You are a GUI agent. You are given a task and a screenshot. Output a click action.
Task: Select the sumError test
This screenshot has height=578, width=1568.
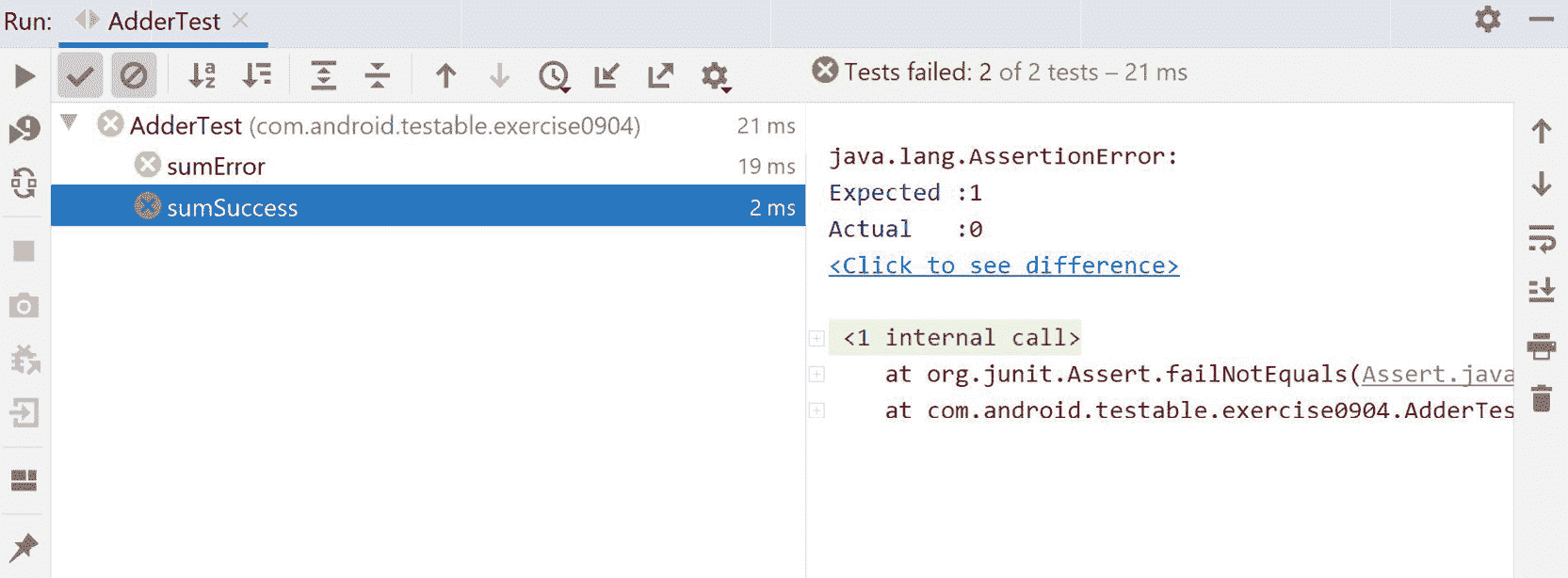click(428, 167)
